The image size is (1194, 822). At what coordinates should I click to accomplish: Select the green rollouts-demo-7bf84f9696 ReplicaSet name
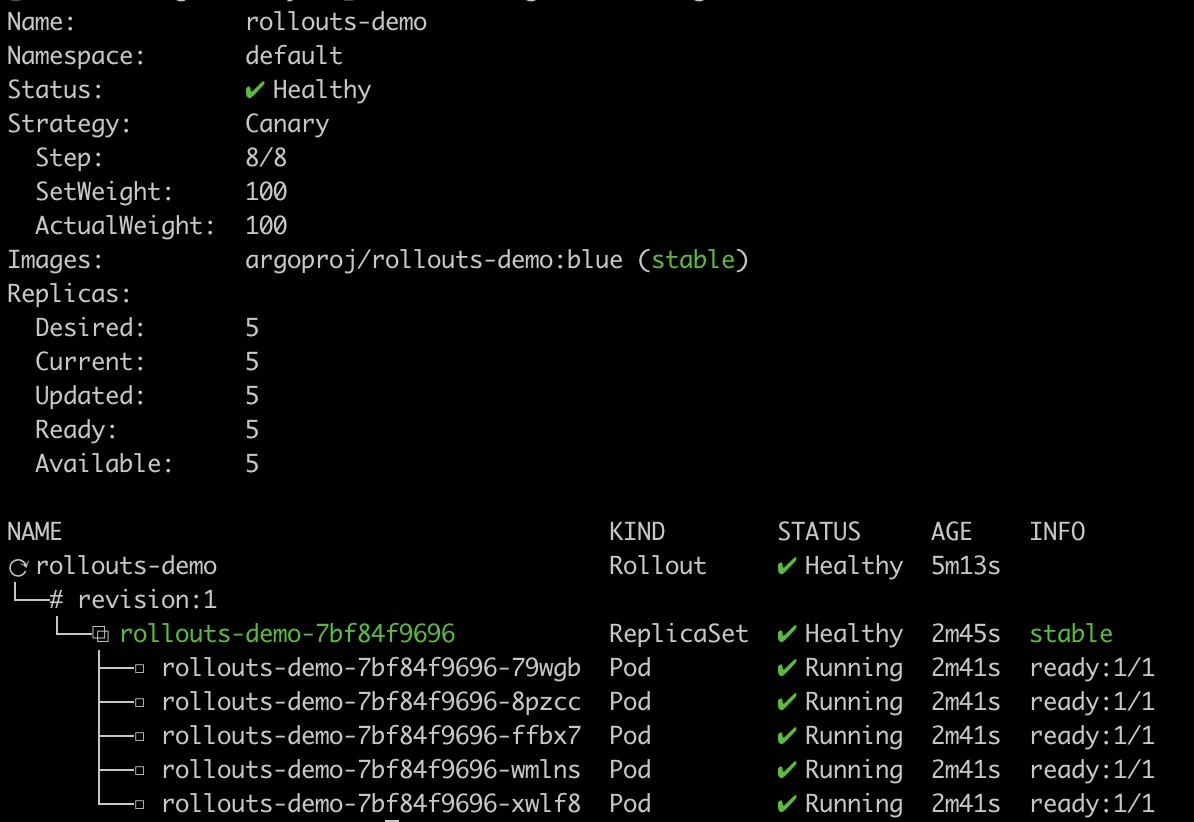tap(287, 634)
